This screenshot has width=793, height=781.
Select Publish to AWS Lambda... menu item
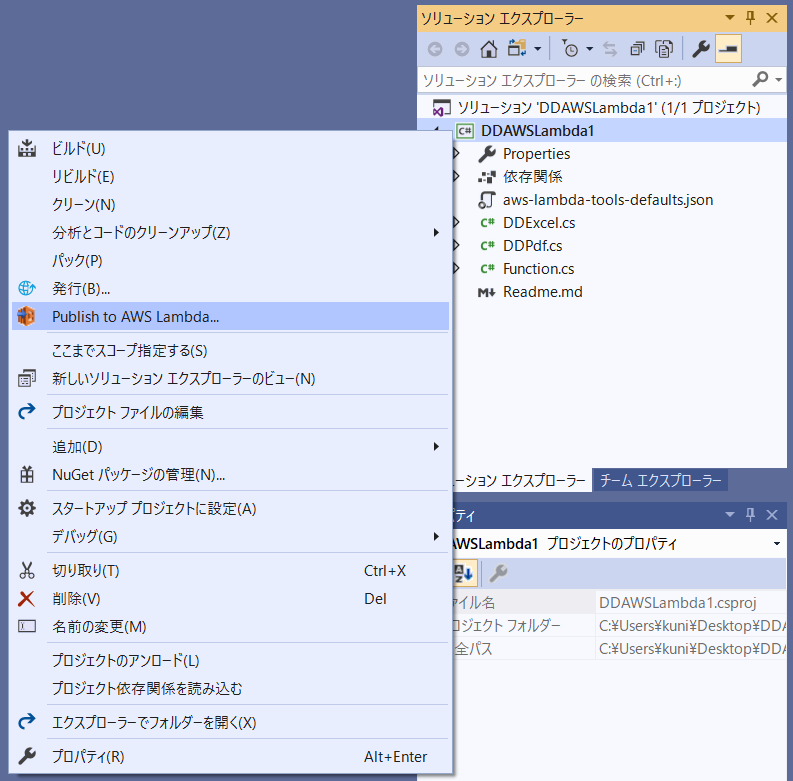click(230, 316)
